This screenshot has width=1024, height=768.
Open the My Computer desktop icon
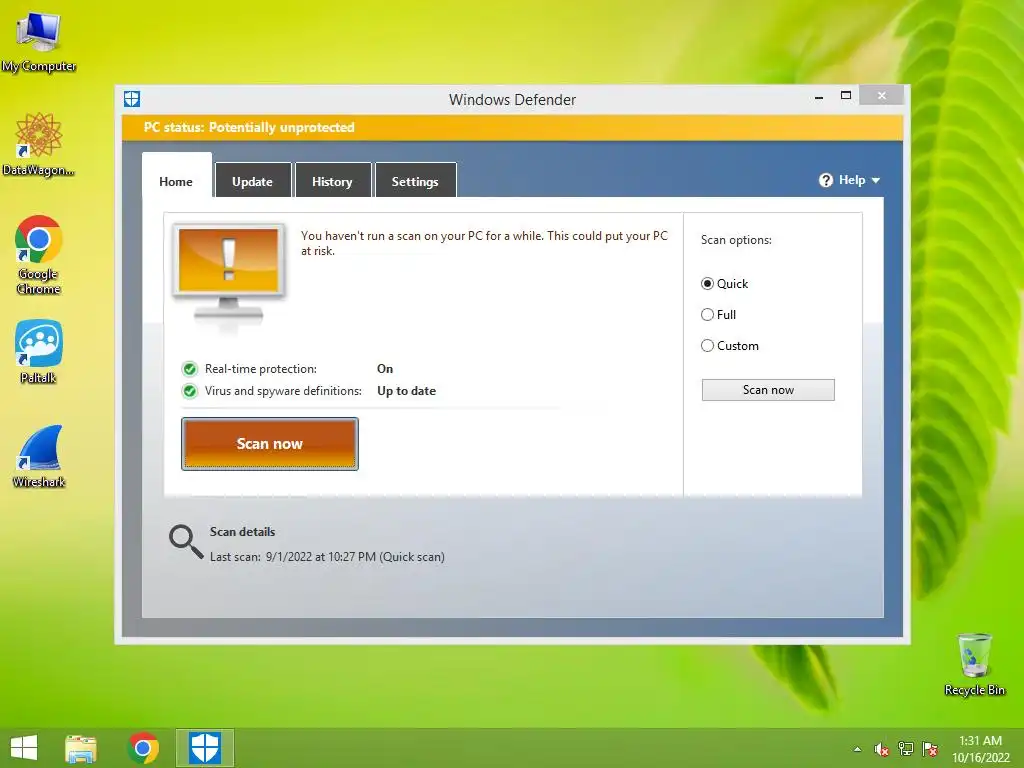pyautogui.click(x=39, y=40)
